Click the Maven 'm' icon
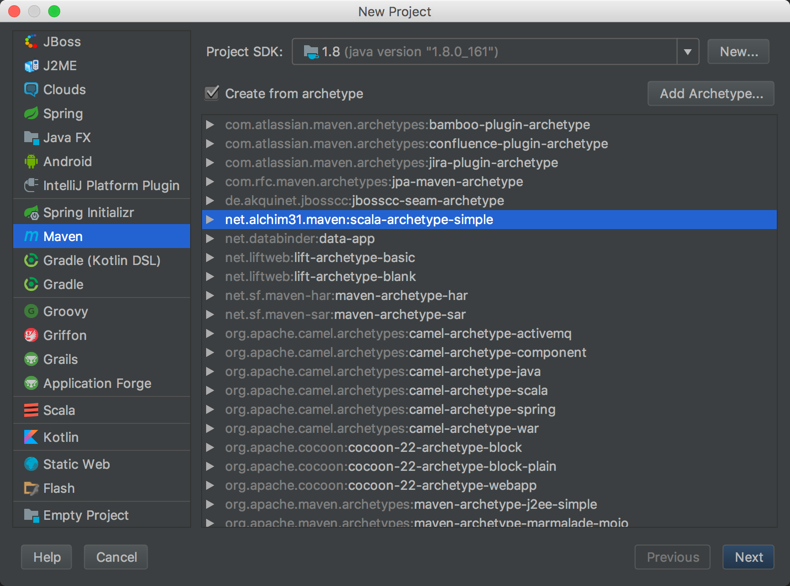This screenshot has width=790, height=586. click(x=31, y=236)
